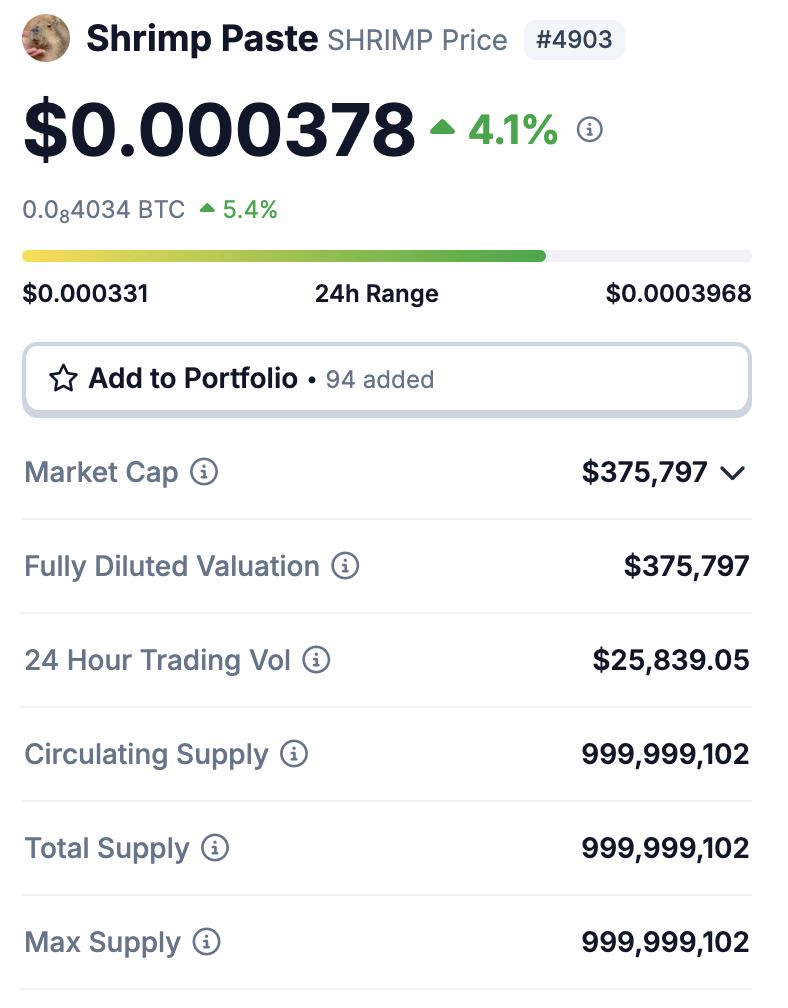The width and height of the screenshot is (788, 1008).
Task: Click the 24h Range progress bar
Action: [386, 256]
